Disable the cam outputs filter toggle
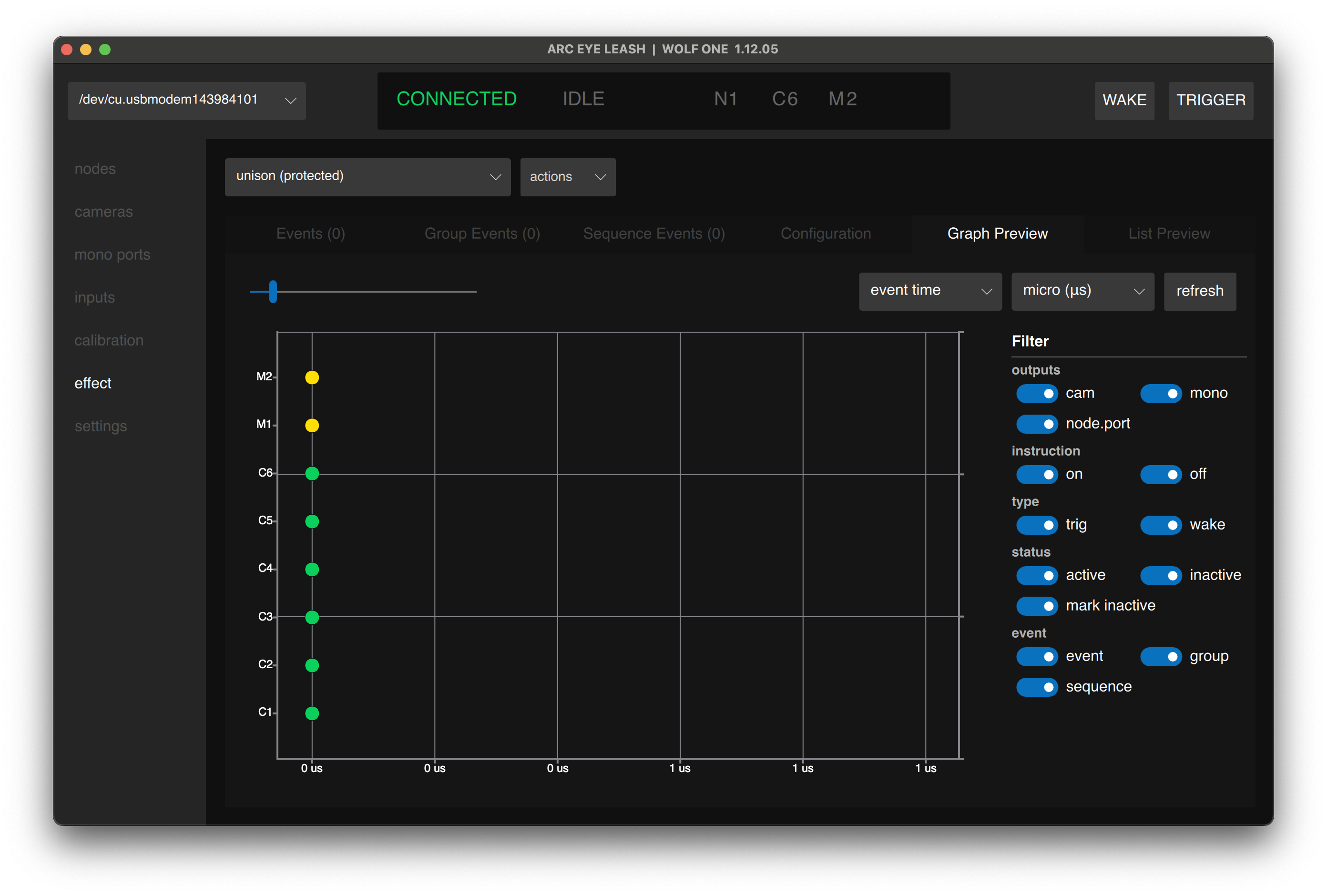This screenshot has width=1327, height=896. 1037,394
